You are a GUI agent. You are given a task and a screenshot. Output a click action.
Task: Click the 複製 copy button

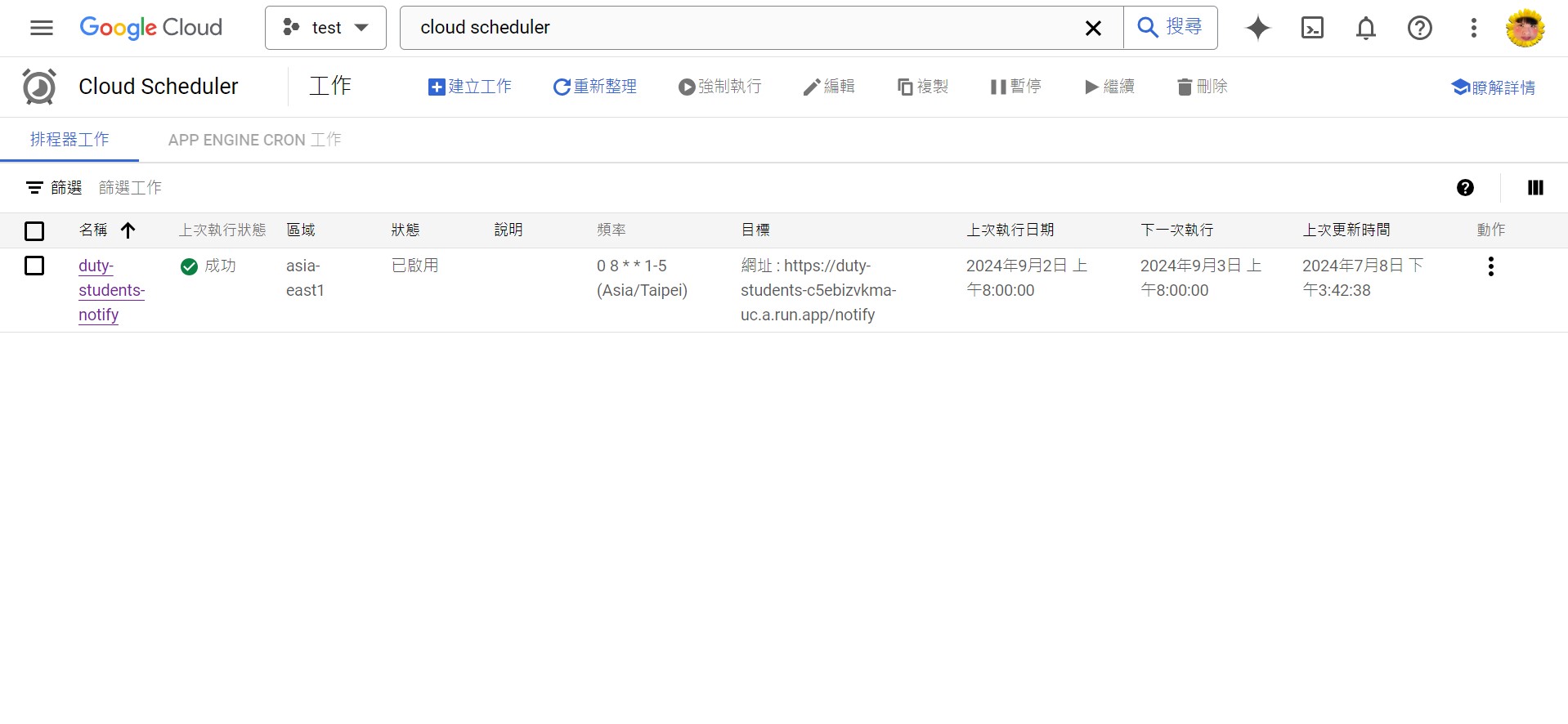click(x=922, y=87)
